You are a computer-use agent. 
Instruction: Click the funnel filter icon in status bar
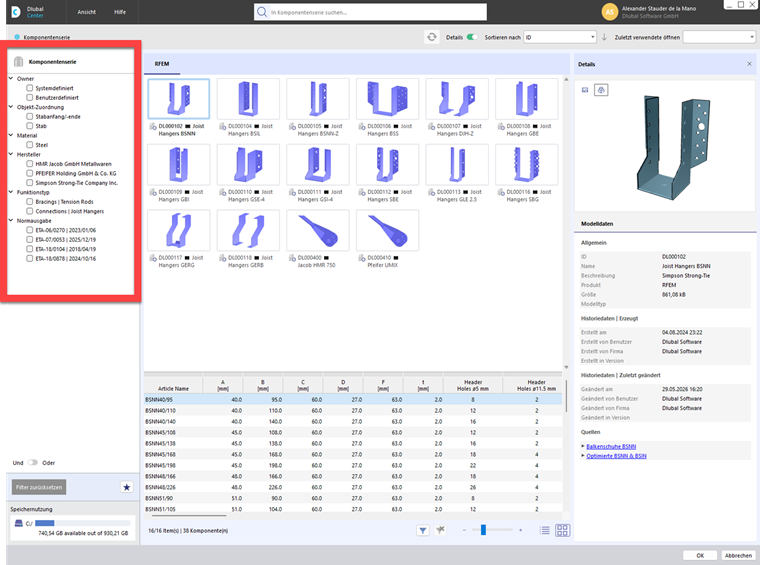pos(423,531)
